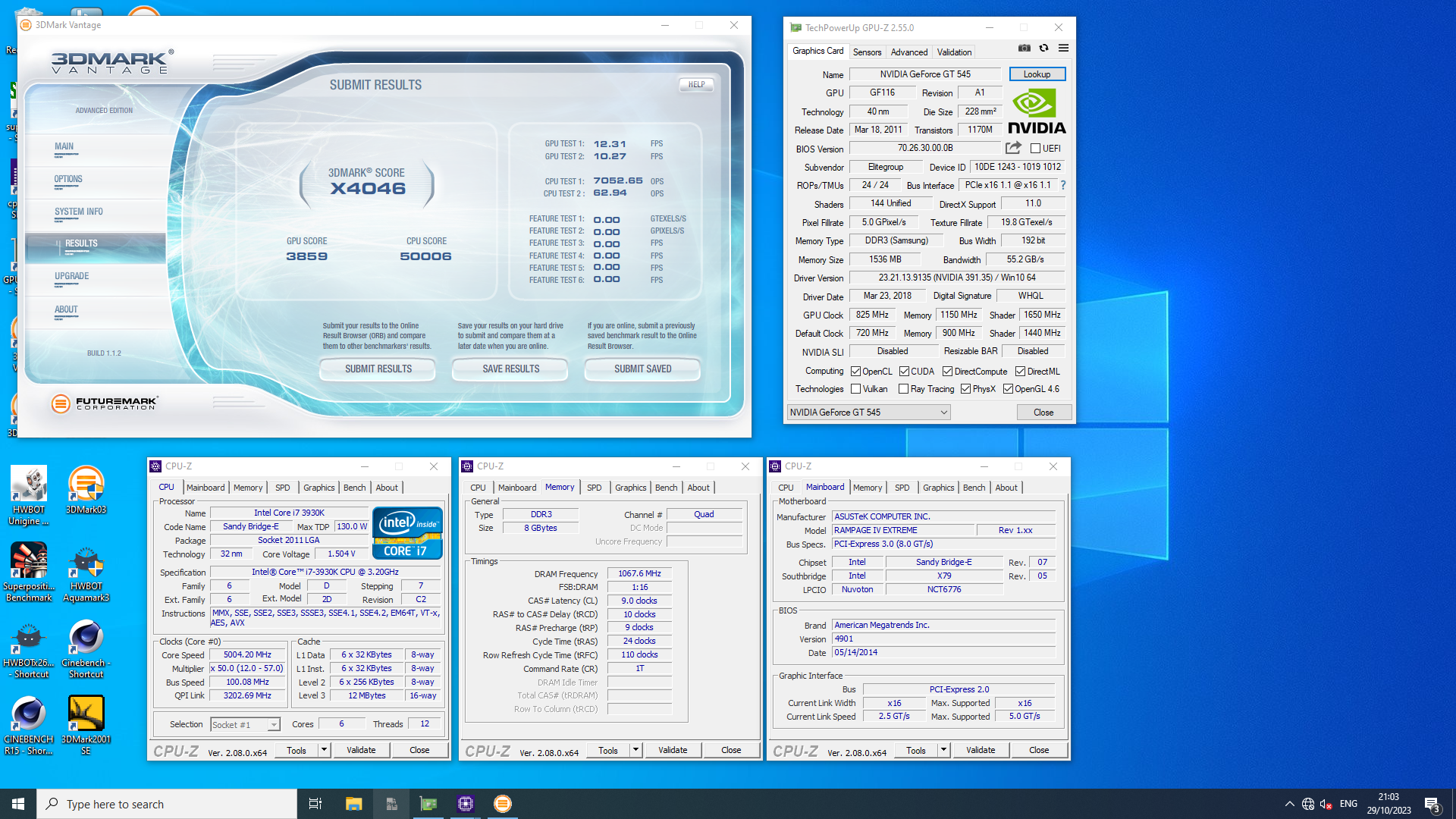Open the GPU-Z hamburger menu
This screenshot has width=1456, height=819.
(1063, 48)
